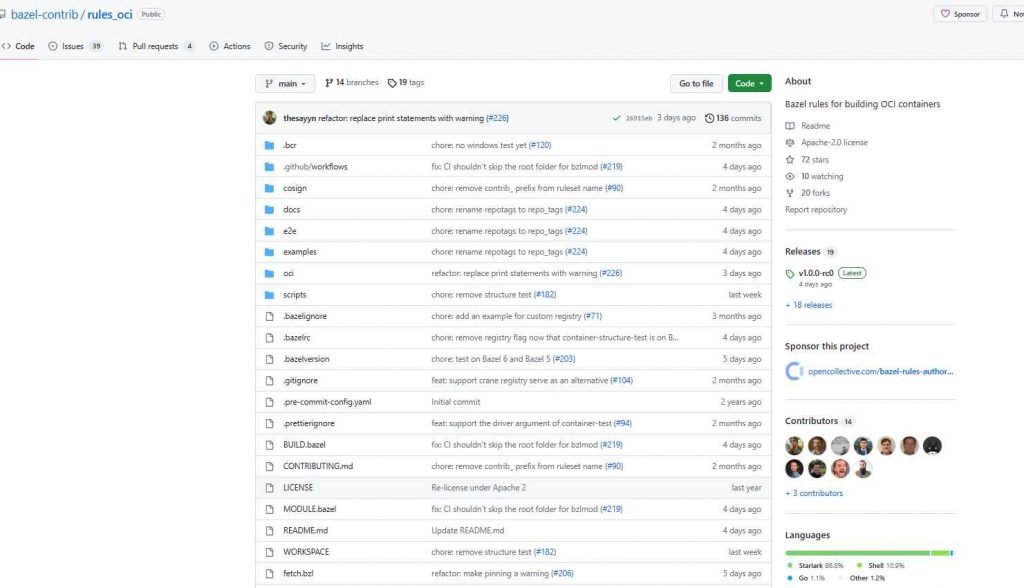This screenshot has height=588, width=1024.
Task: Open the CONTRIBUTING.md file
Action: (x=318, y=466)
